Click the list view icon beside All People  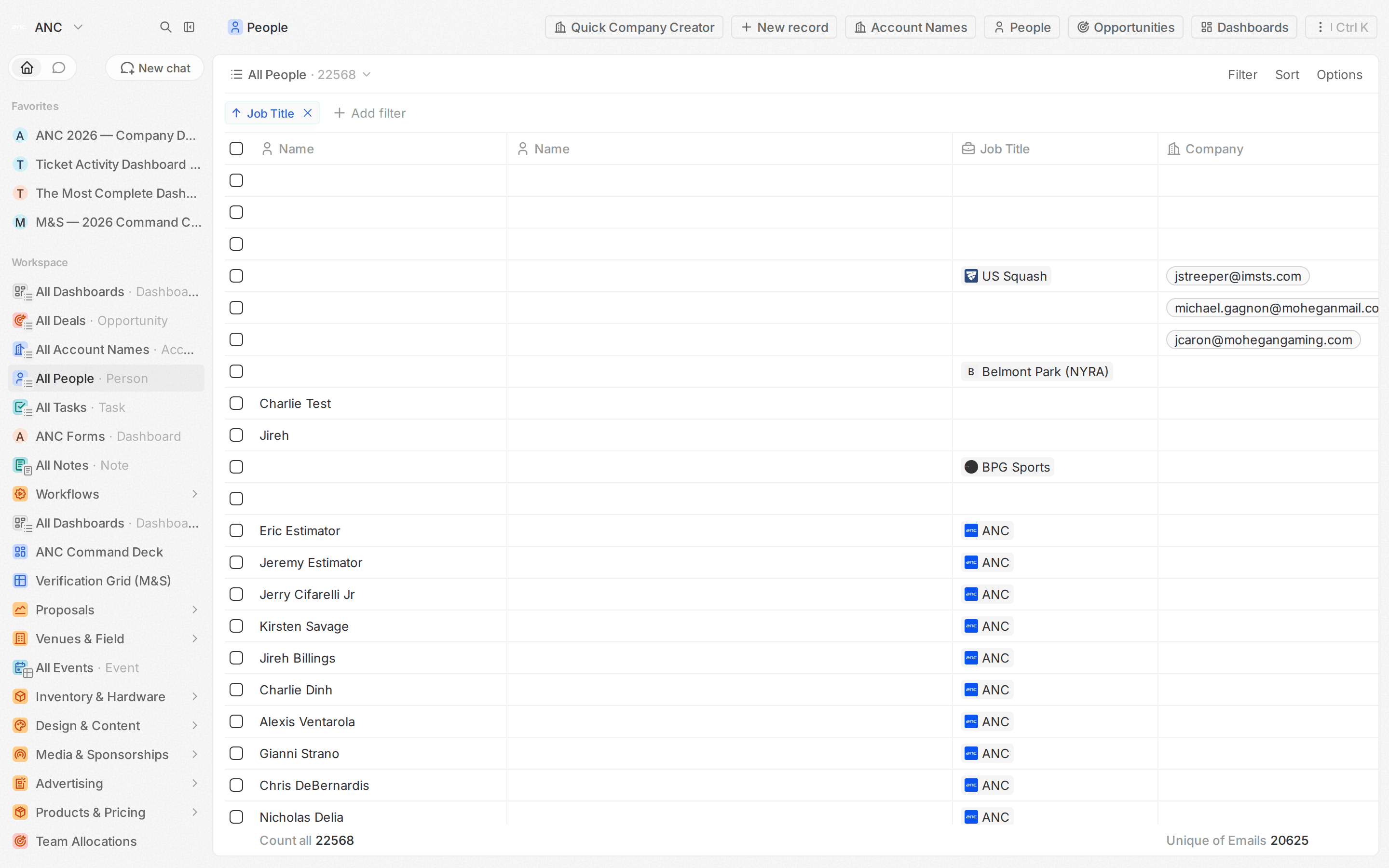coord(236,75)
